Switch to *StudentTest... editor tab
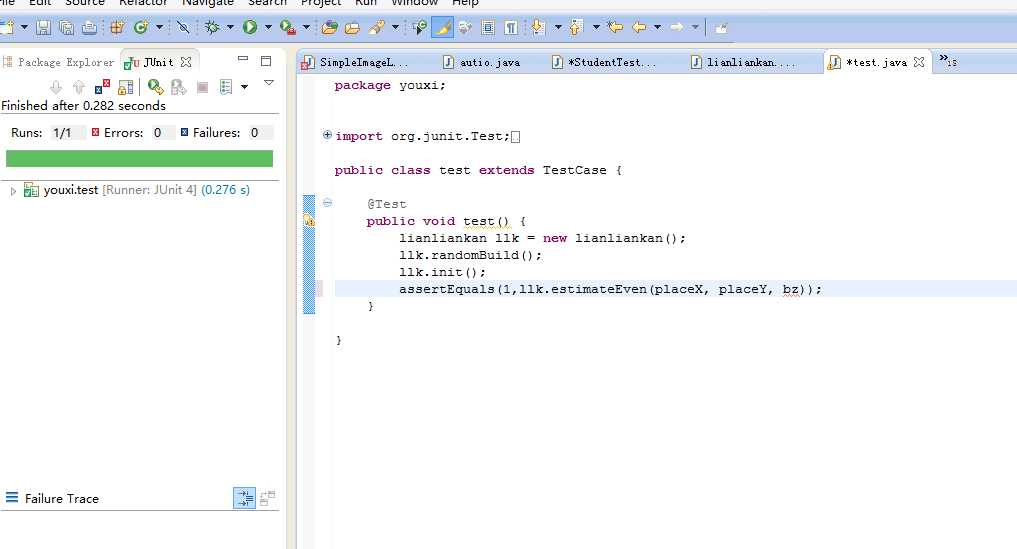Screen dimensions: 1017x549 click(604, 62)
